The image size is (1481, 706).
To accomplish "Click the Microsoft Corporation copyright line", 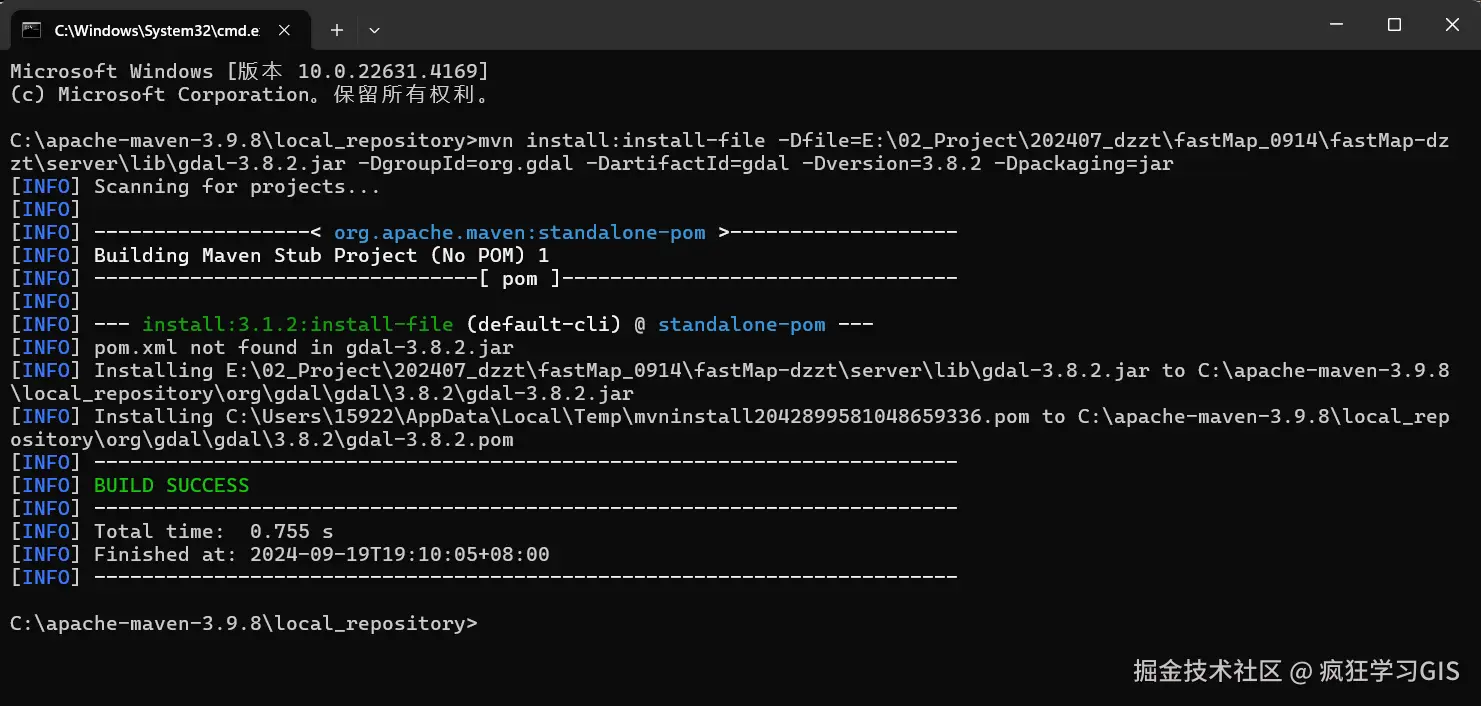I will click(x=249, y=94).
